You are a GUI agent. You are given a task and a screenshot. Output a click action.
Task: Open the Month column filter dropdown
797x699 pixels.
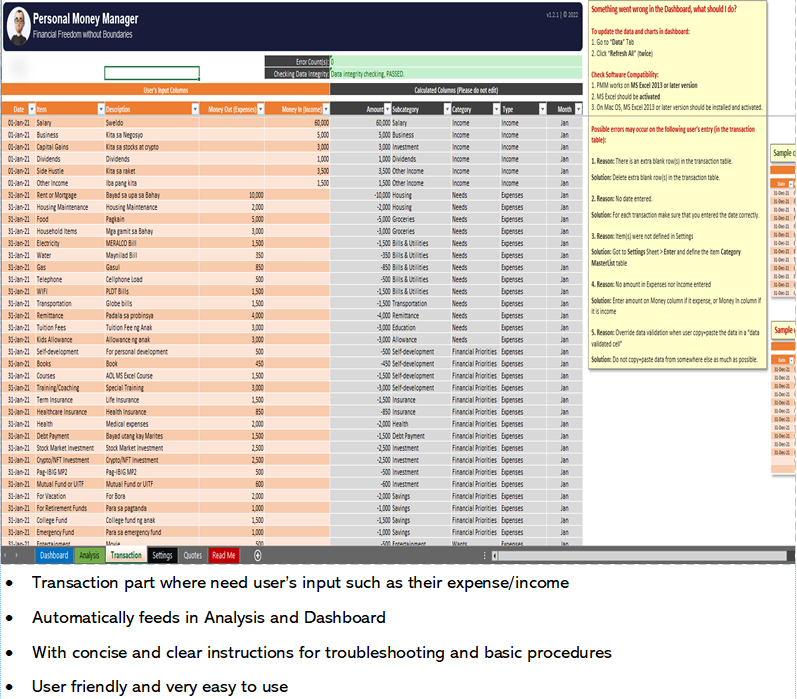pos(576,109)
